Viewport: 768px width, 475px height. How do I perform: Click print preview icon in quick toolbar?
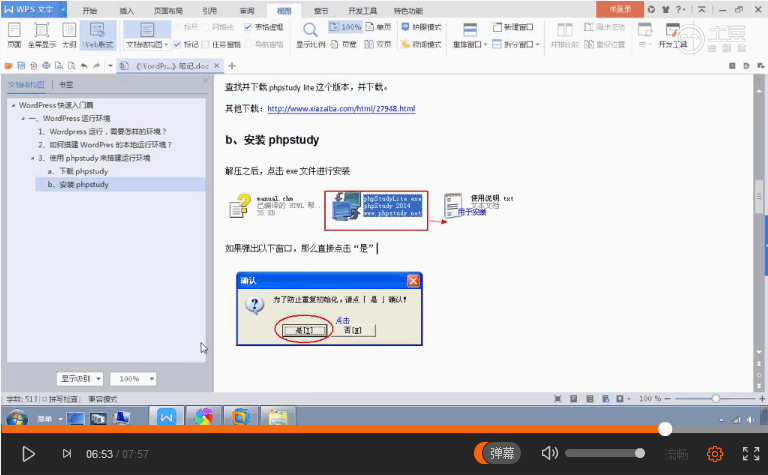[x=72, y=66]
